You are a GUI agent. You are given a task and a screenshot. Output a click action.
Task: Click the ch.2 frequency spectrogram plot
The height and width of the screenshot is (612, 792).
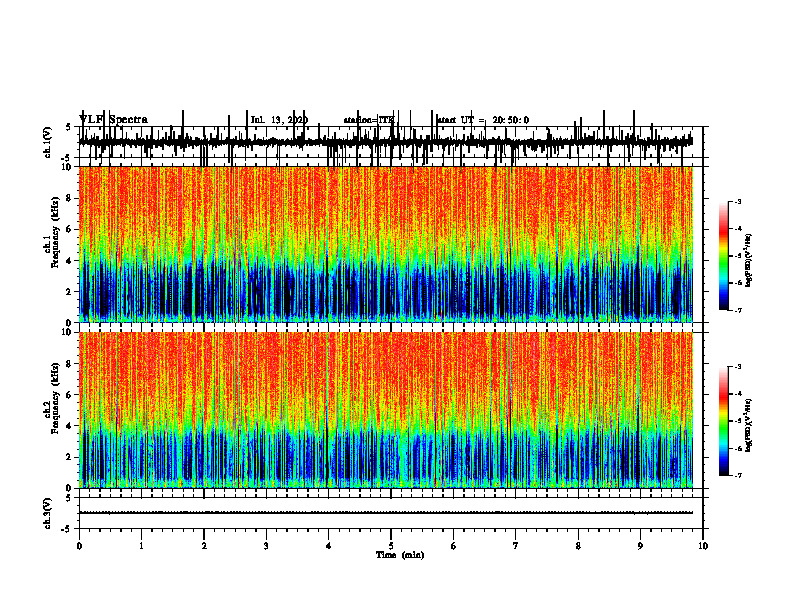pos(386,410)
